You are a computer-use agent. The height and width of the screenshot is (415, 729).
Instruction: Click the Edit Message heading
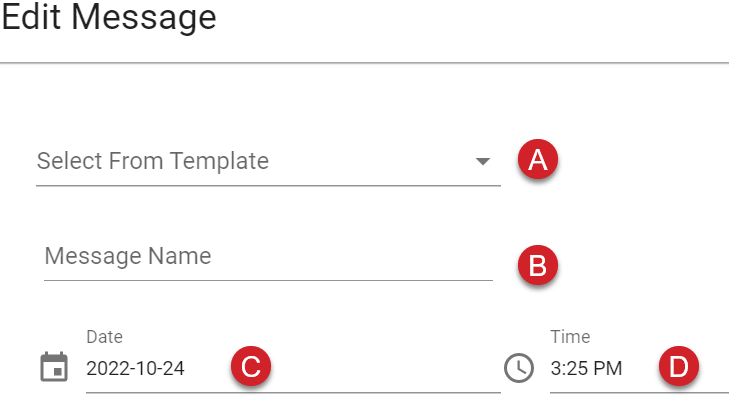[109, 18]
